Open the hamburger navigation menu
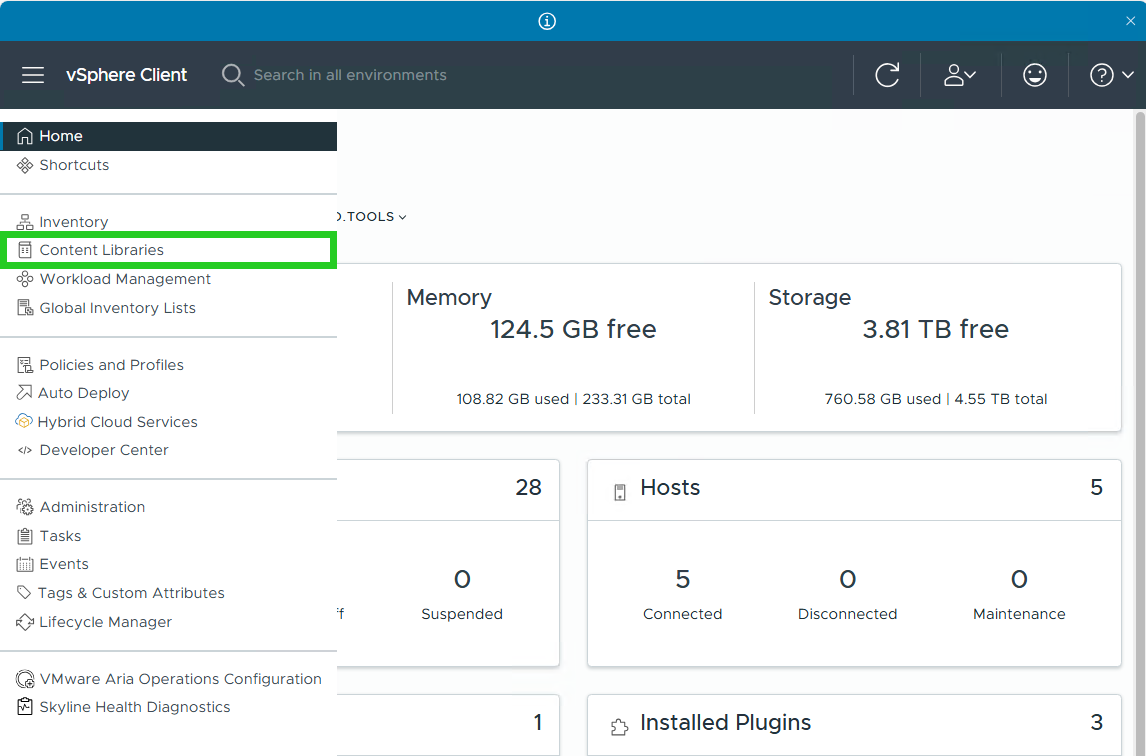Screen dimensions: 1146x756 point(33,75)
